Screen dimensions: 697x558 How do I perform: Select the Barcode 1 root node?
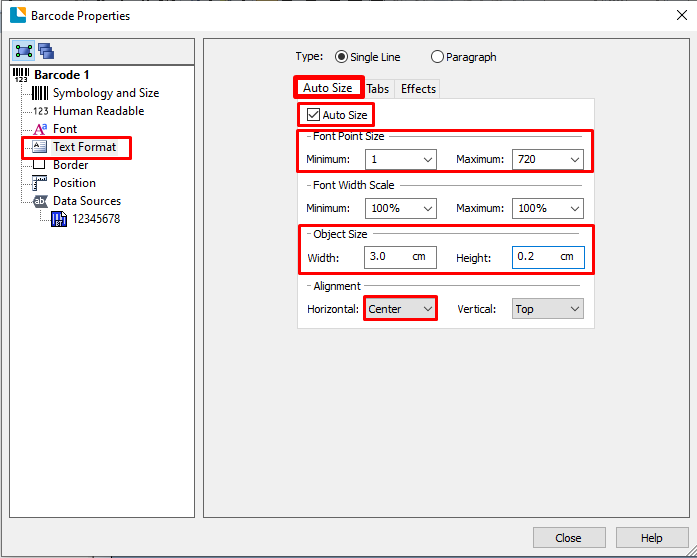pos(61,75)
